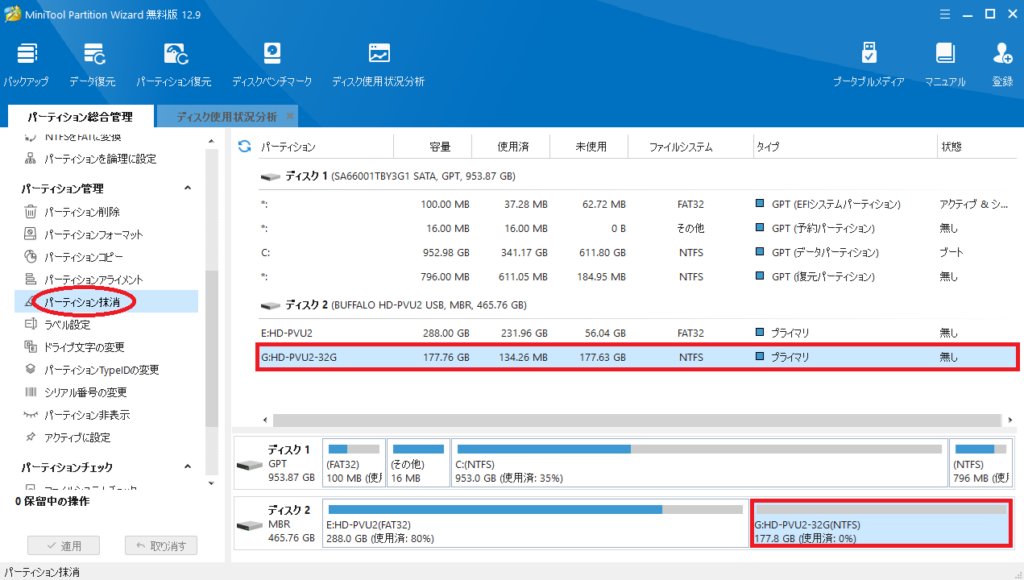The image size is (1024, 580).
Task: Click the ディスク 2 disk icon in map
Action: pos(249,526)
